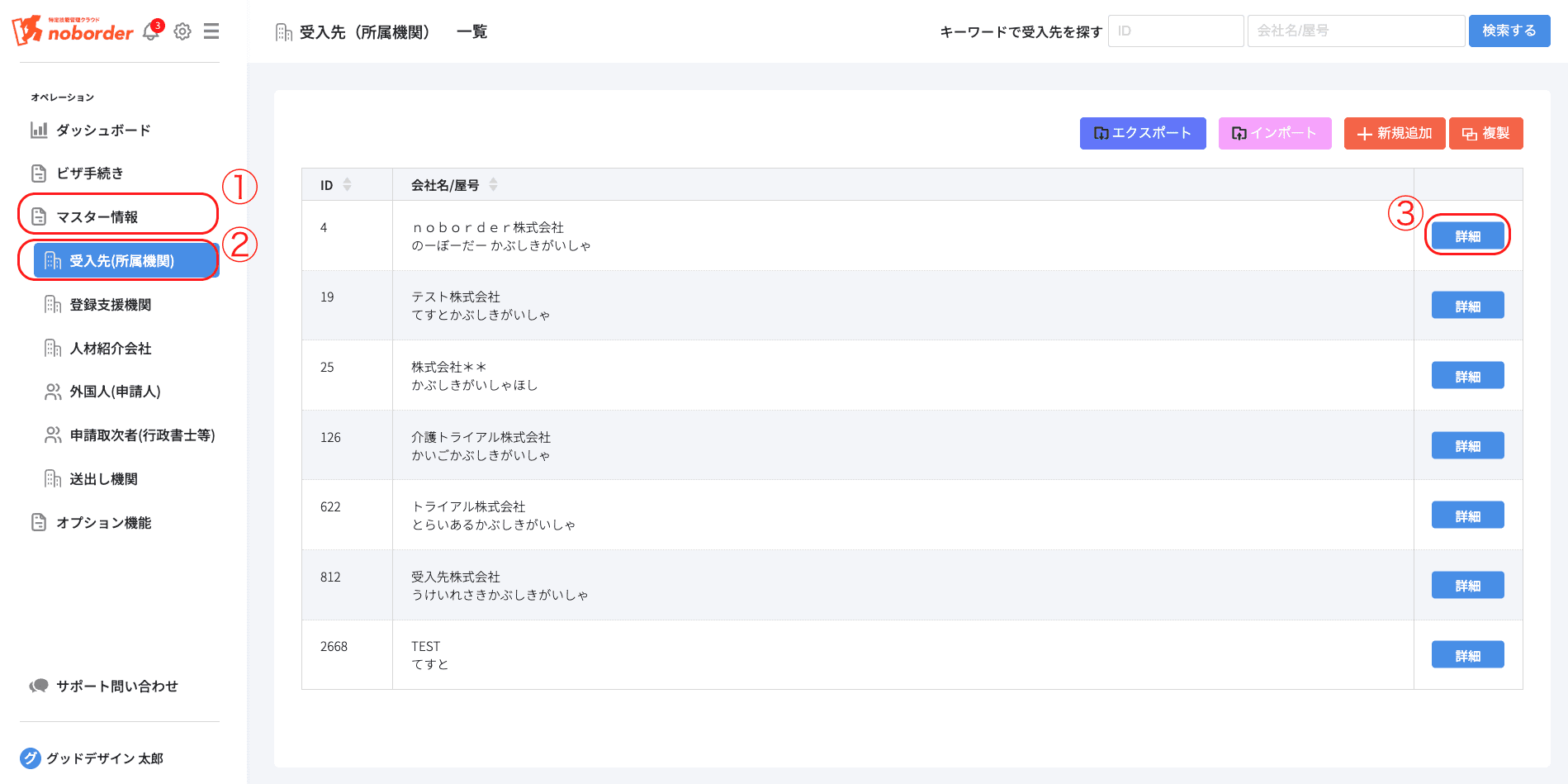1568x784 pixels.
Task: Open the notification bell with badge
Action: (x=151, y=32)
